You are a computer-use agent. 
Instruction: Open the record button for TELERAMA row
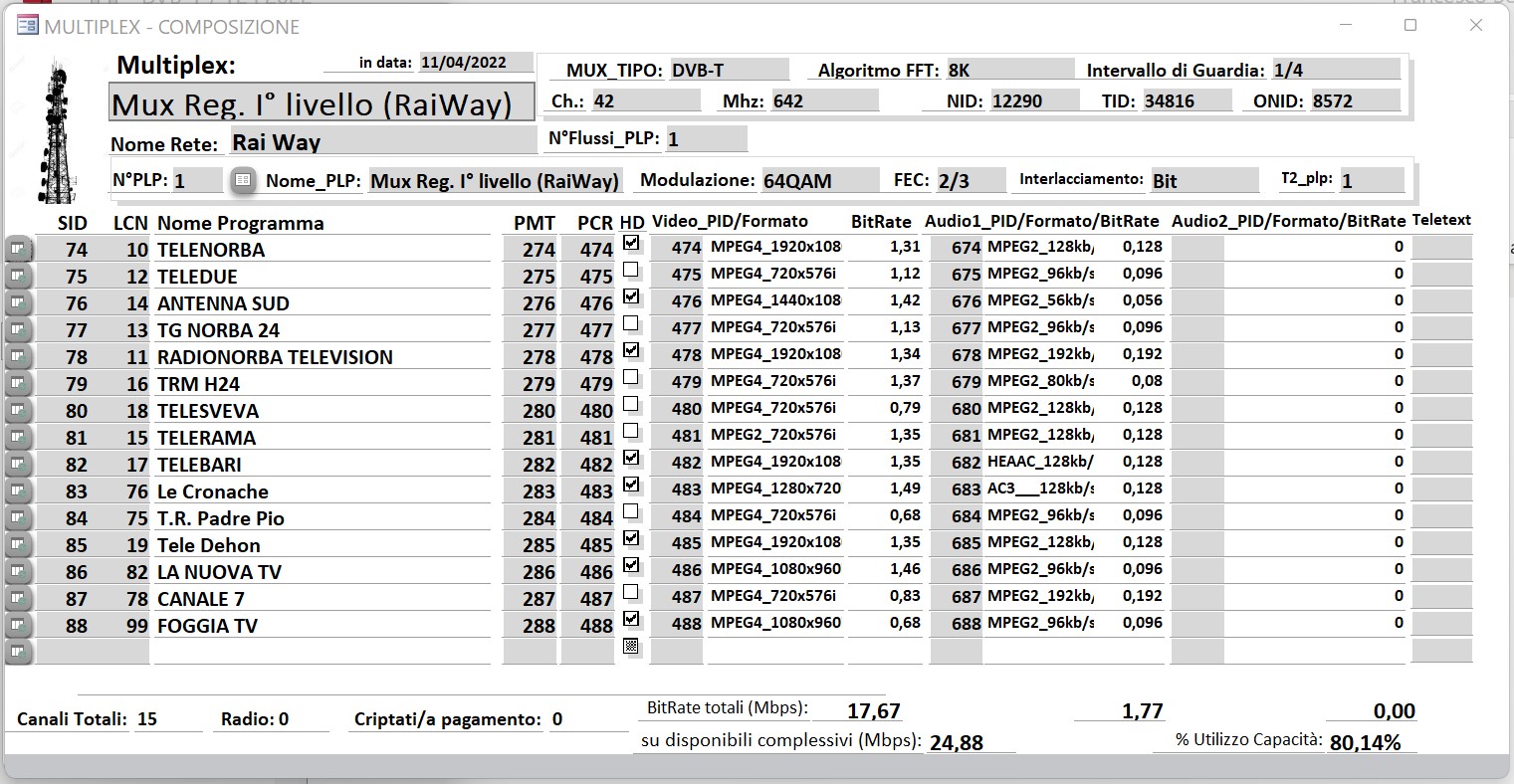(19, 437)
